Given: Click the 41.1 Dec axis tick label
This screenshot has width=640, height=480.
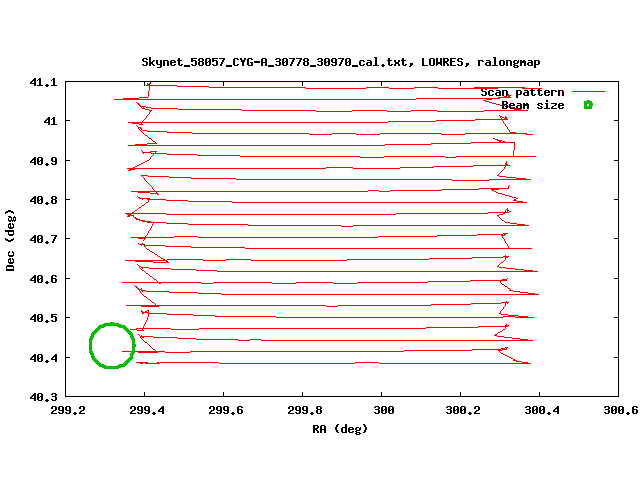Looking at the screenshot, I should click(43, 82).
